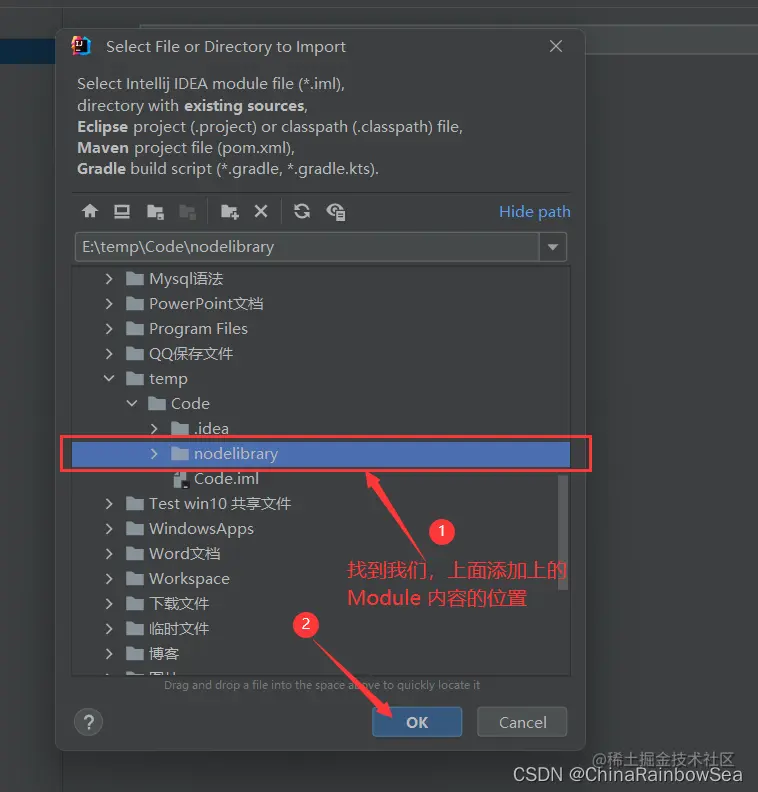Select Program Files in the tree
Screen dimensions: 758x792
coord(198,329)
